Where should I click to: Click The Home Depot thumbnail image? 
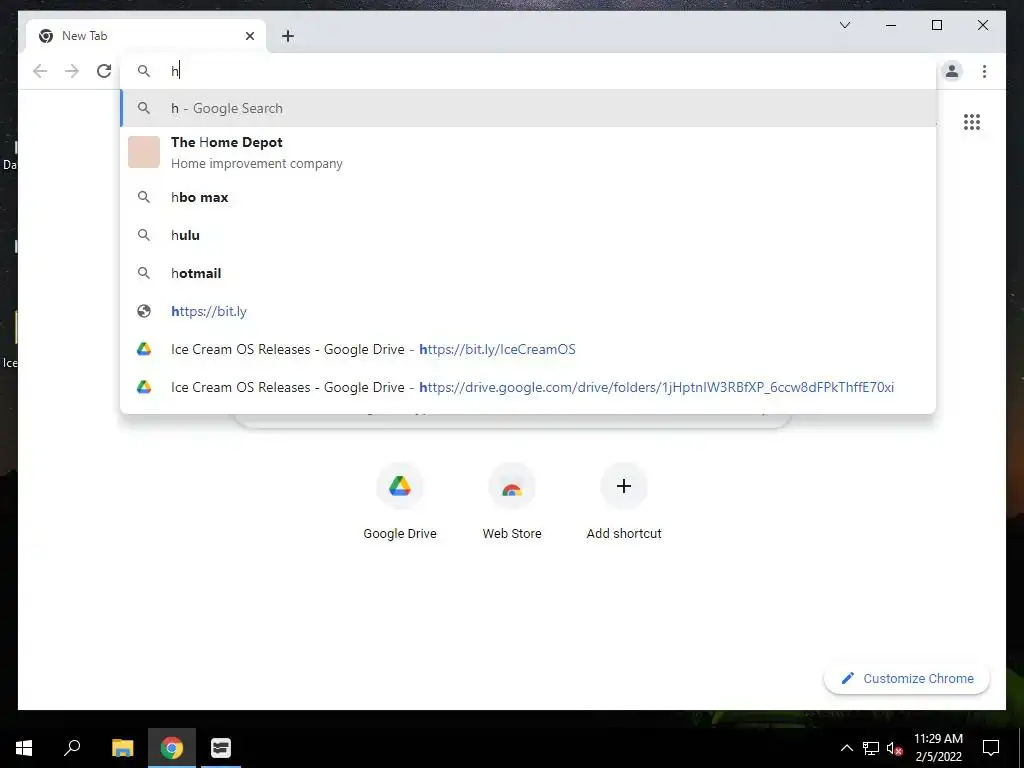click(x=144, y=152)
